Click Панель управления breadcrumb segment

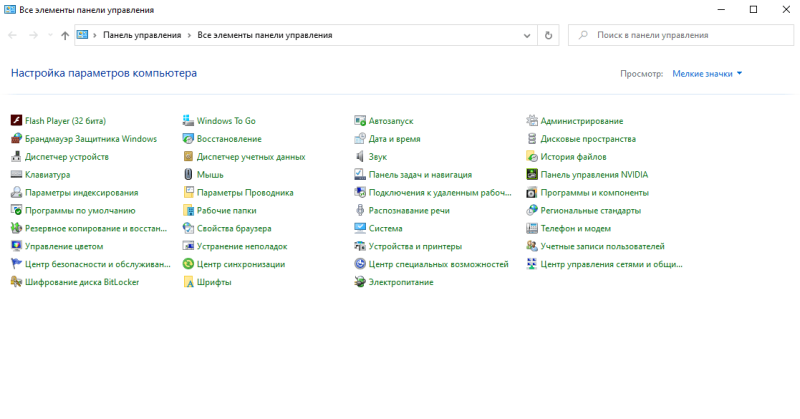point(142,35)
